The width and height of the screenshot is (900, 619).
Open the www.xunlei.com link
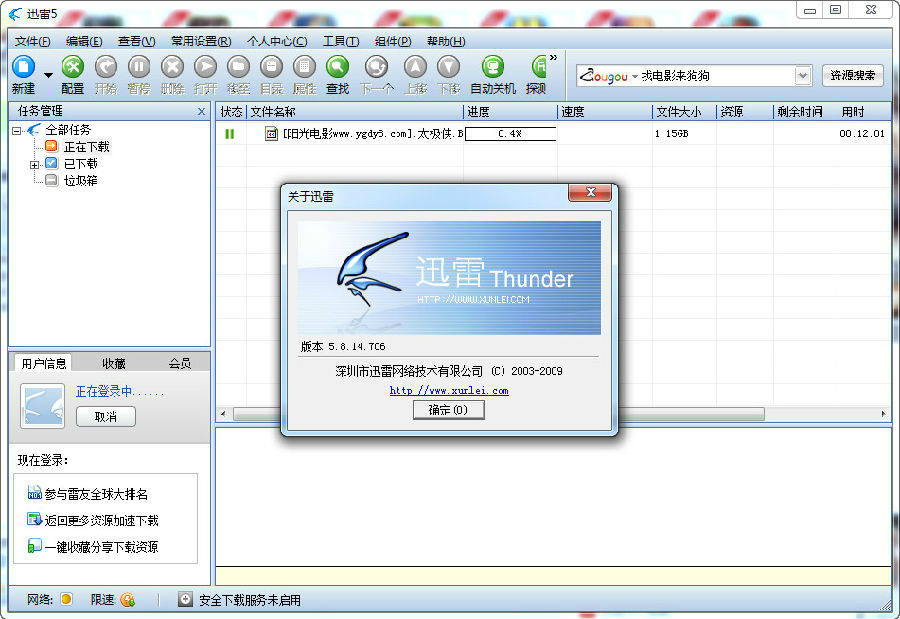tap(448, 391)
